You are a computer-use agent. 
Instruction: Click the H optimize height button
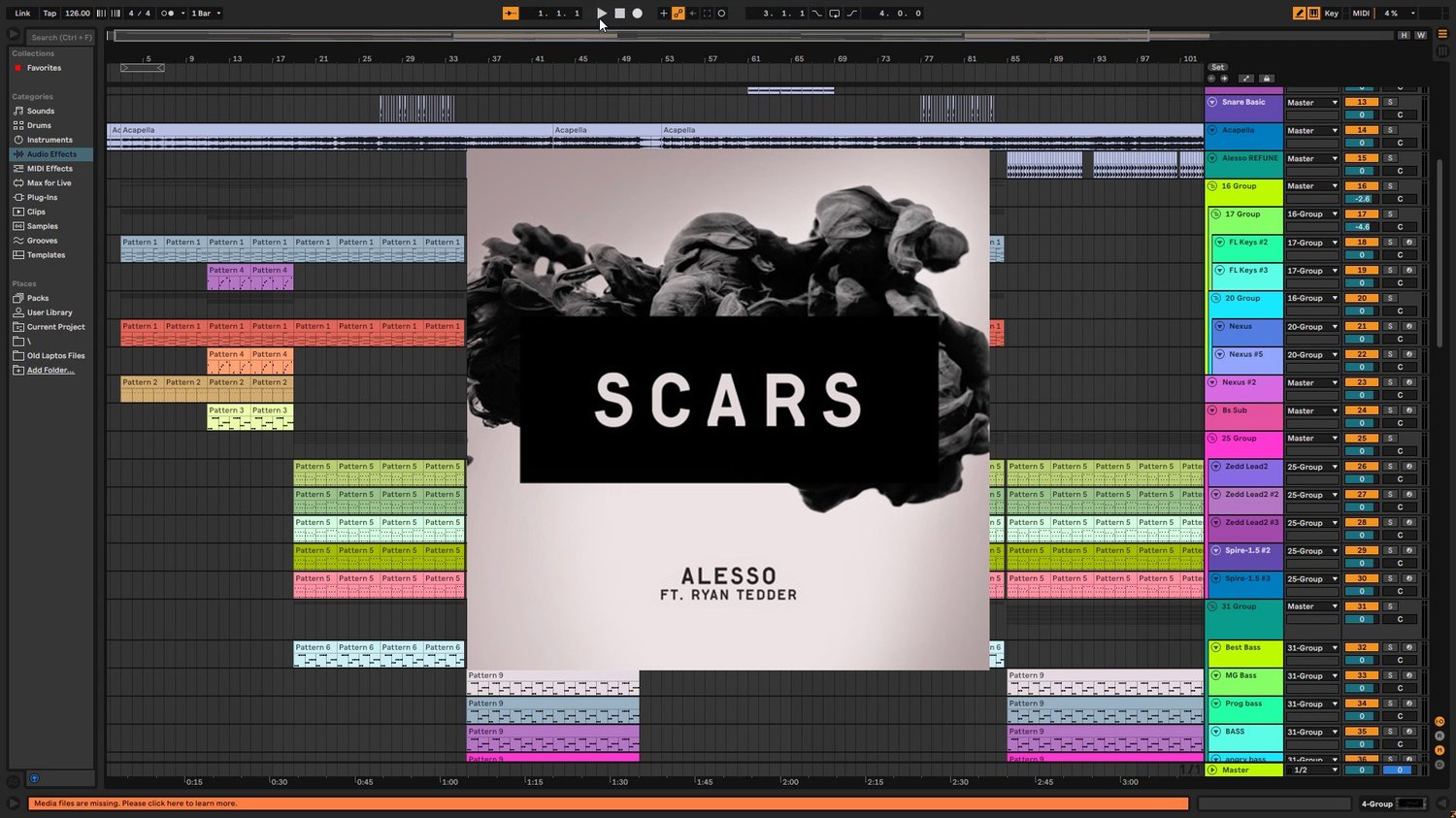pos(1404,36)
